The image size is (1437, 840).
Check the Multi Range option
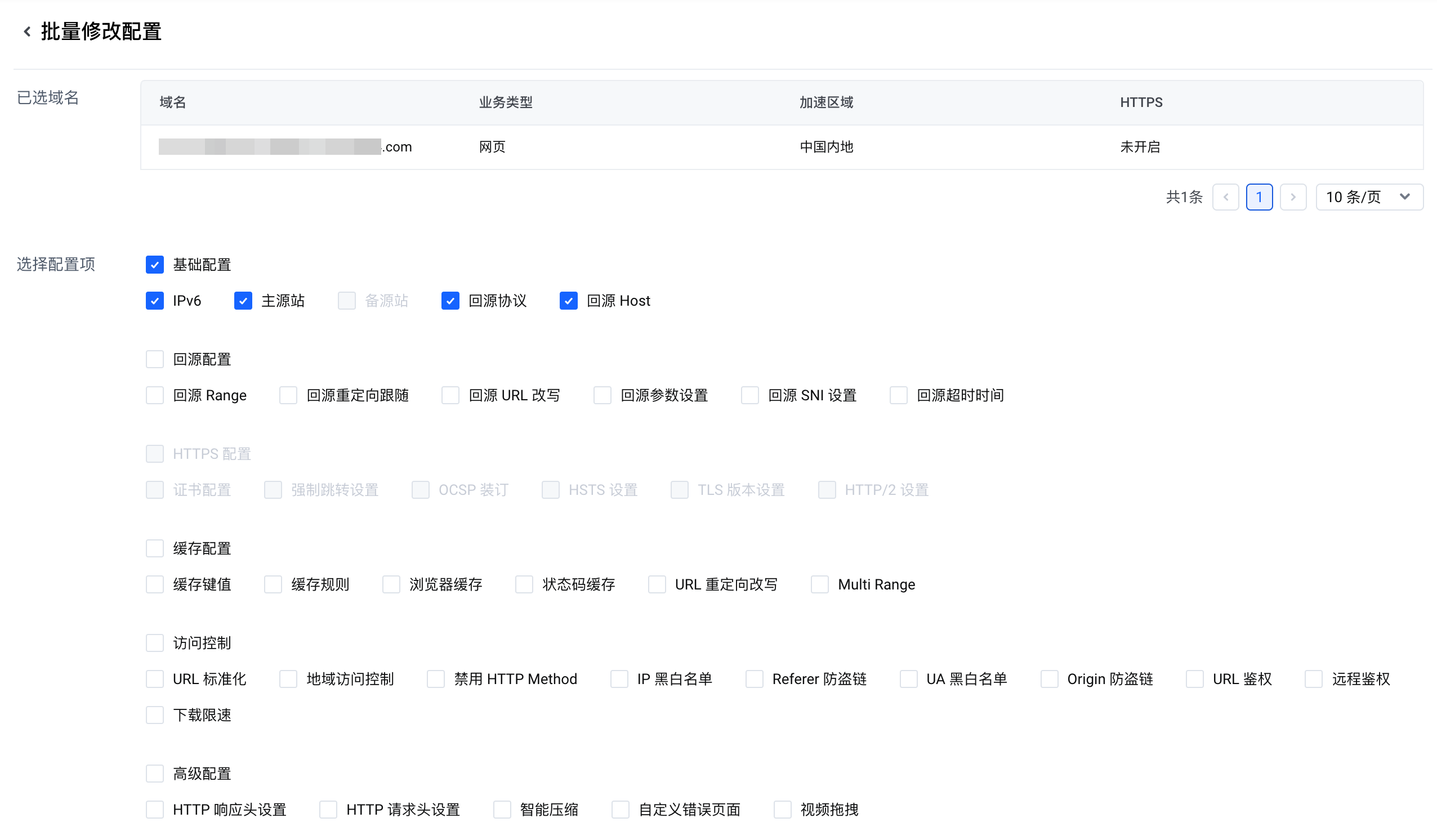[x=819, y=584]
